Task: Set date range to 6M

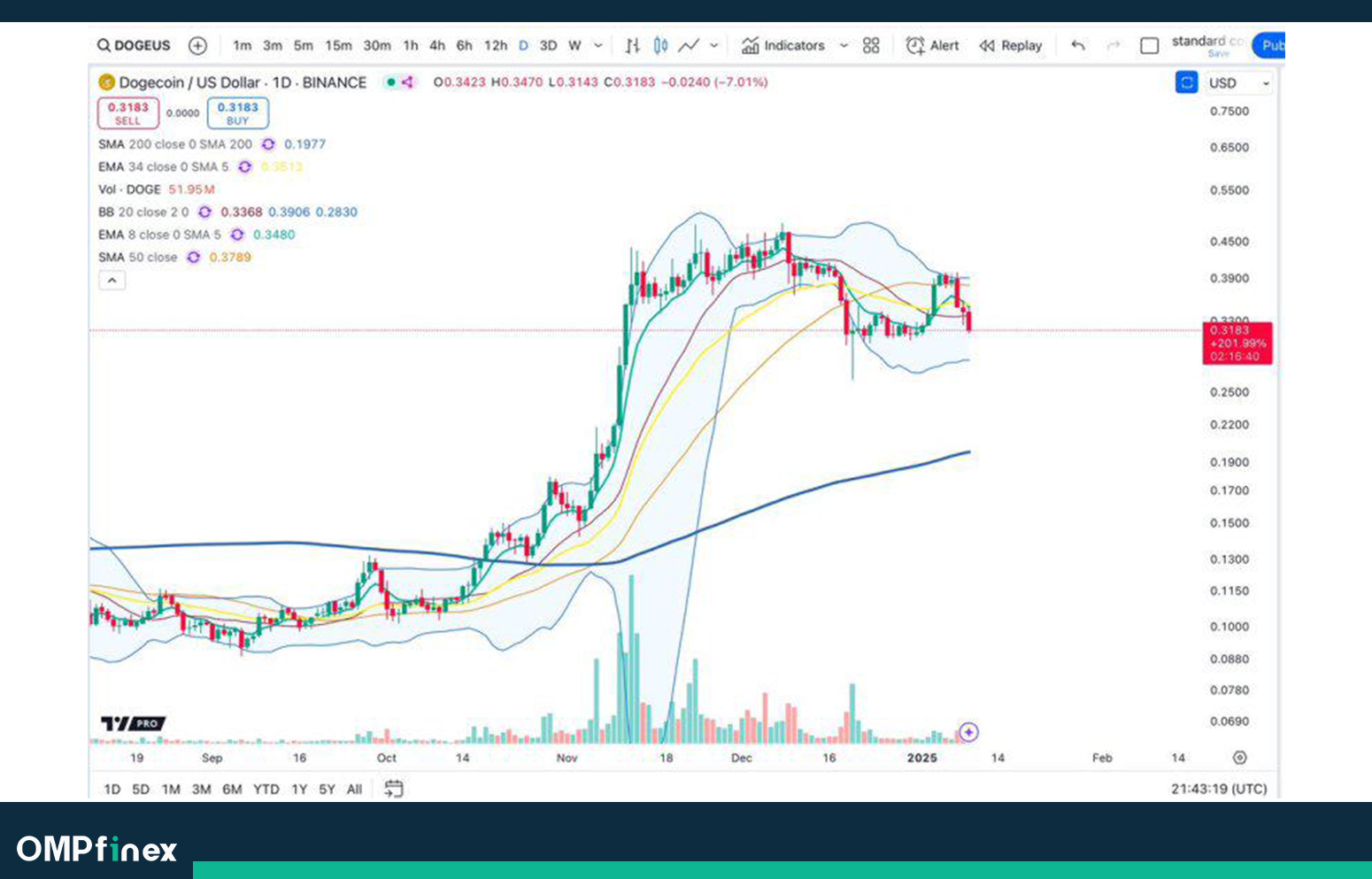Action: pyautogui.click(x=232, y=789)
